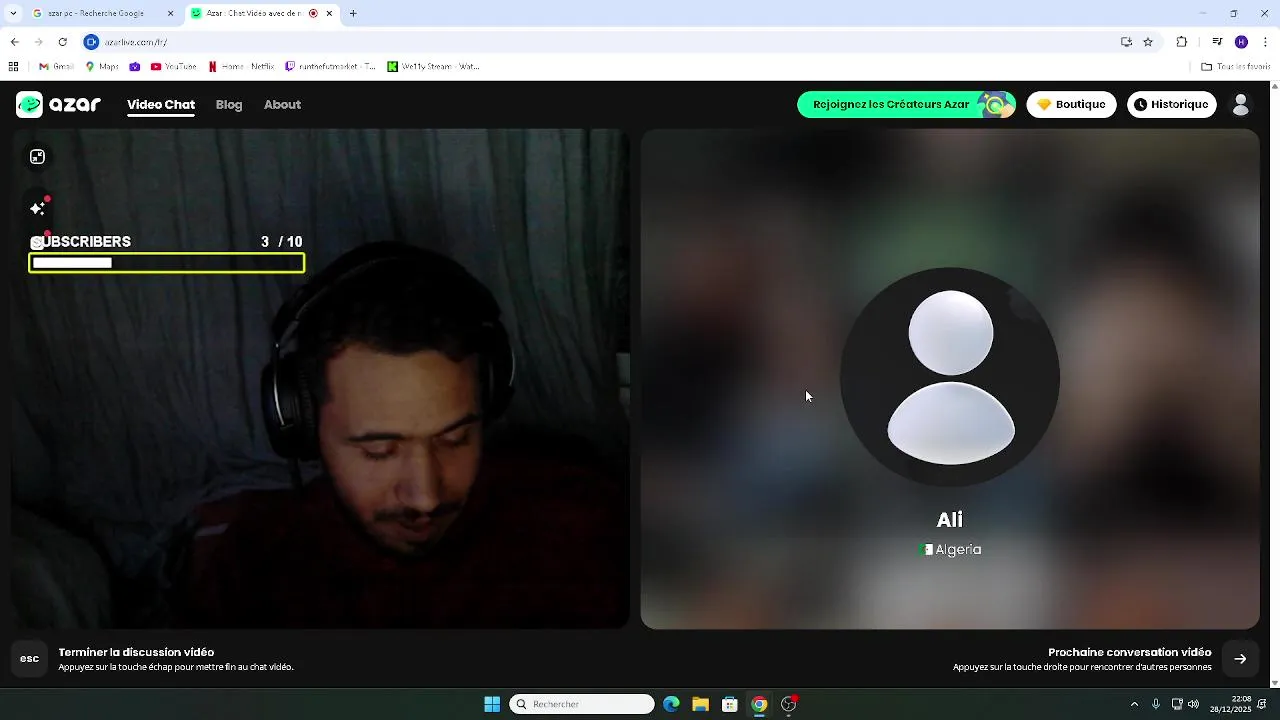Open the Historique button
The height and width of the screenshot is (720, 1280).
(x=1172, y=104)
